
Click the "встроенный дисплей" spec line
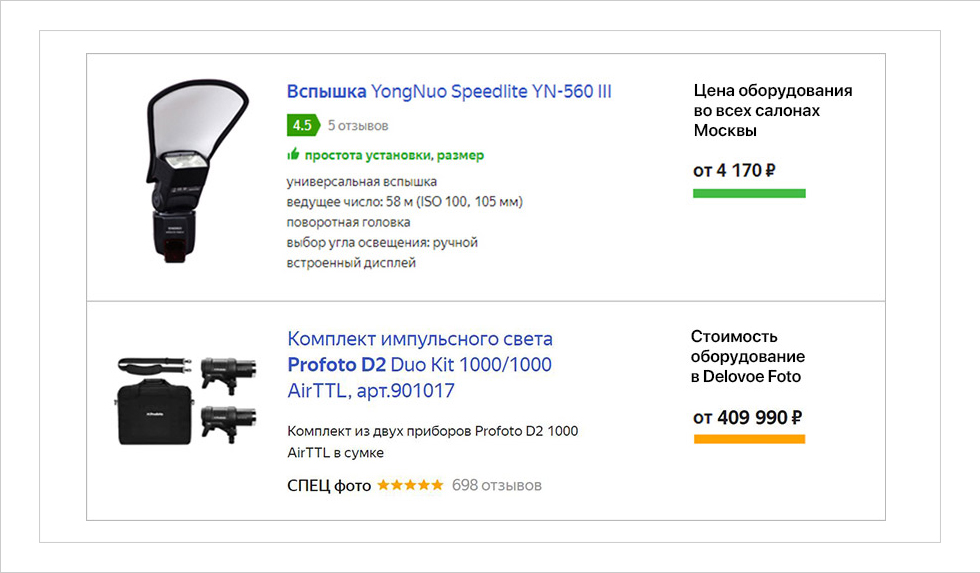tap(351, 263)
